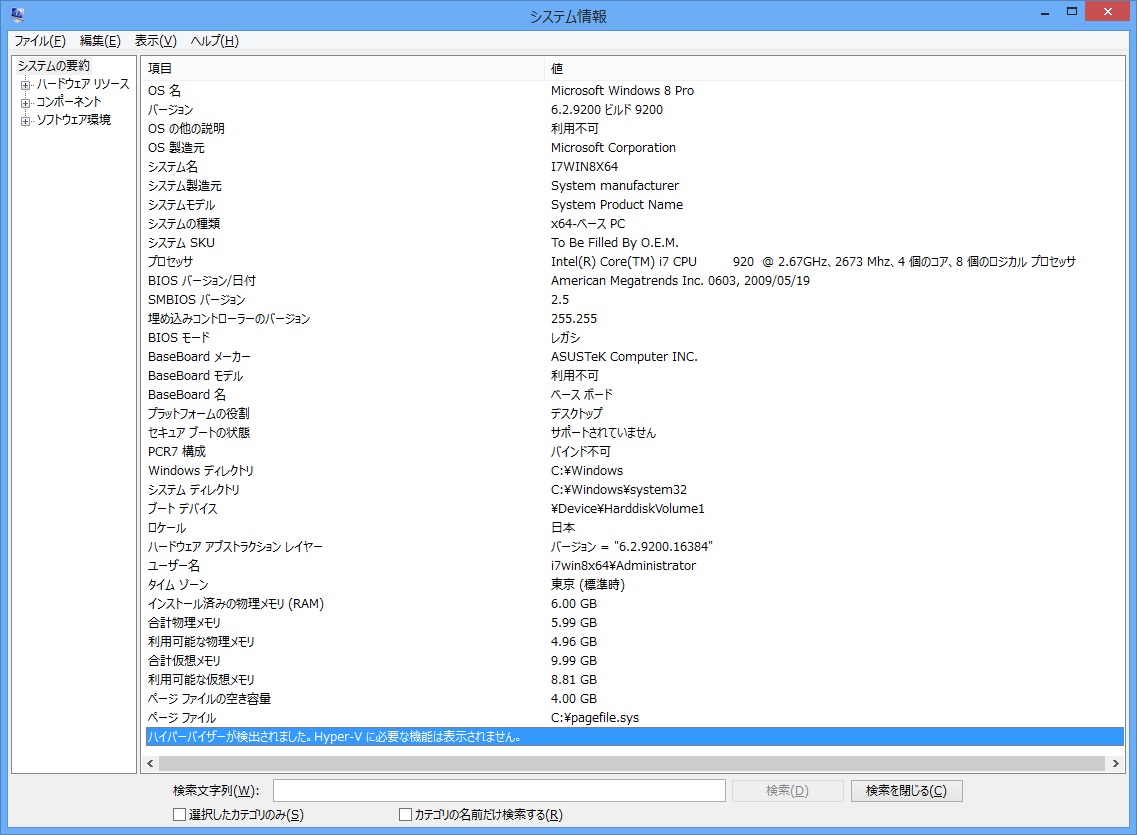
Task: Click the 合計仮想メモリ row
Action: tap(634, 661)
